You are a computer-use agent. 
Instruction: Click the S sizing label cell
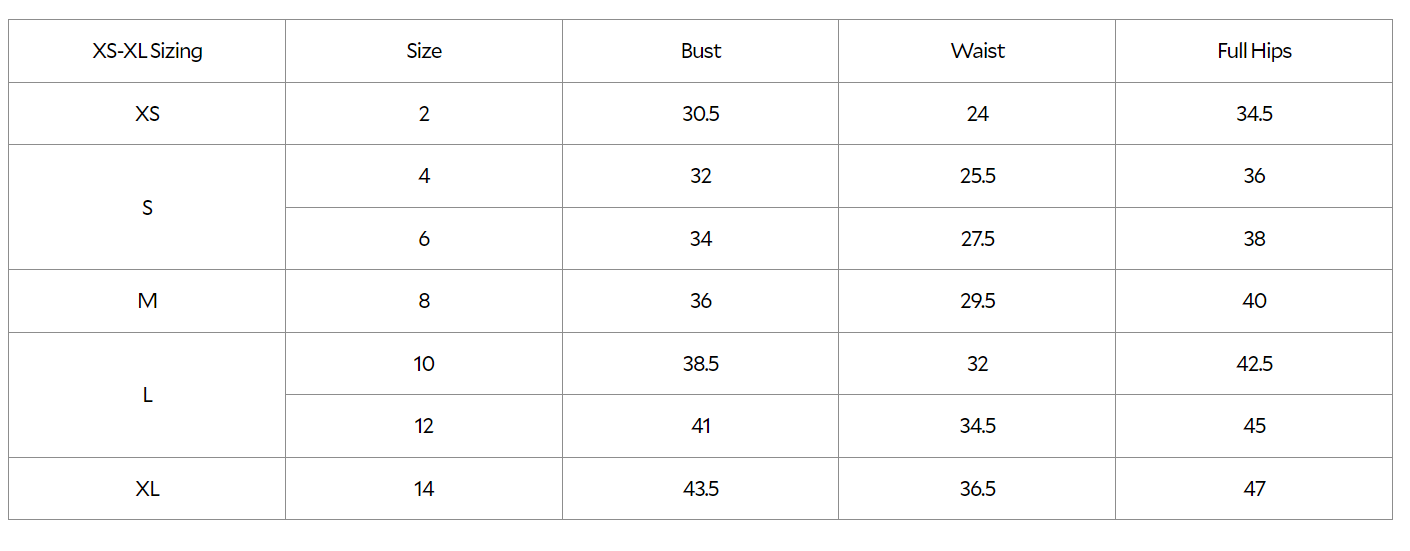click(147, 208)
